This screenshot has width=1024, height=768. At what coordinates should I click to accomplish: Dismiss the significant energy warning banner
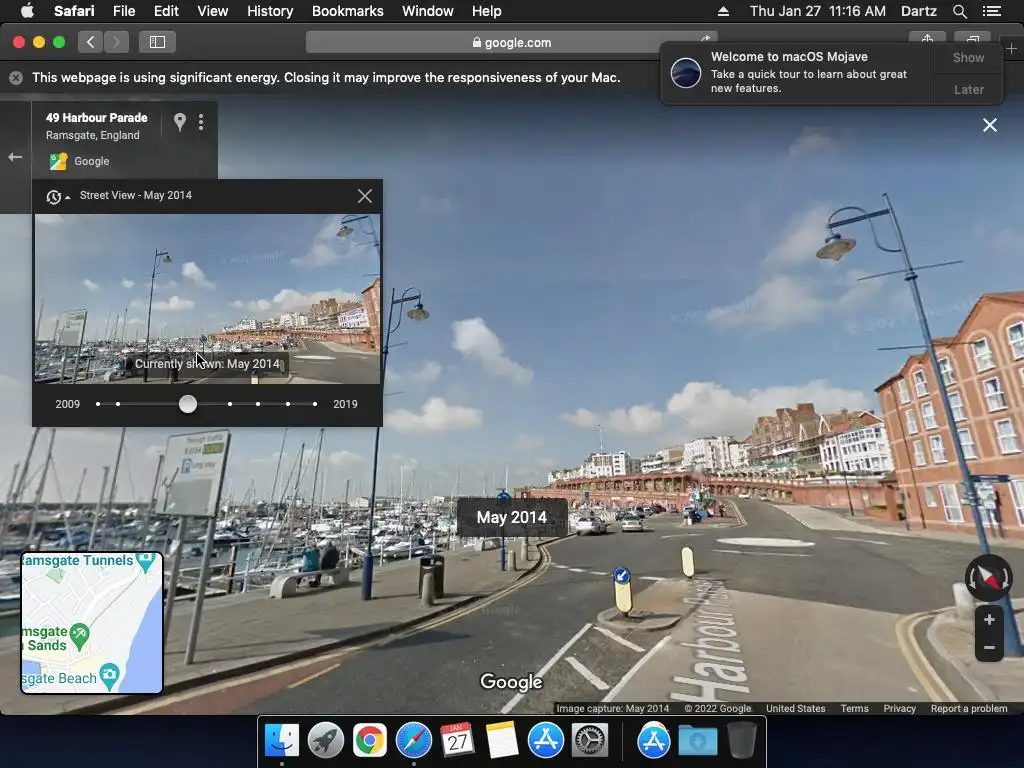(x=16, y=78)
